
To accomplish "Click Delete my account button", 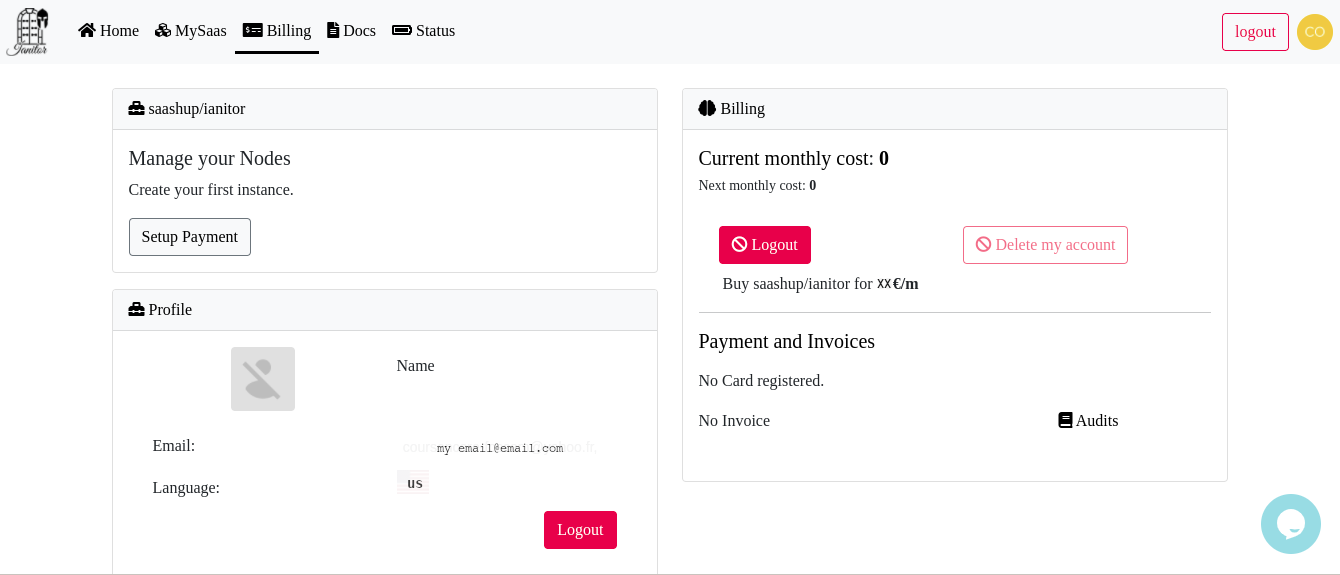I will (x=1045, y=245).
